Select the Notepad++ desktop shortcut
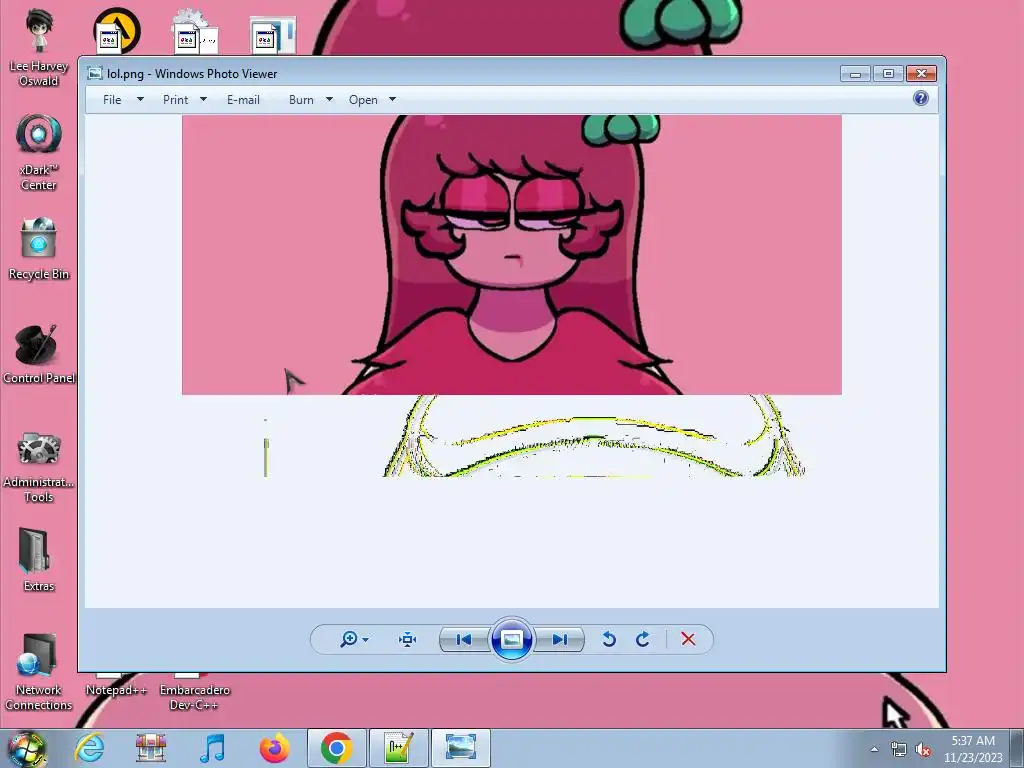Image resolution: width=1024 pixels, height=768 pixels. point(116,686)
